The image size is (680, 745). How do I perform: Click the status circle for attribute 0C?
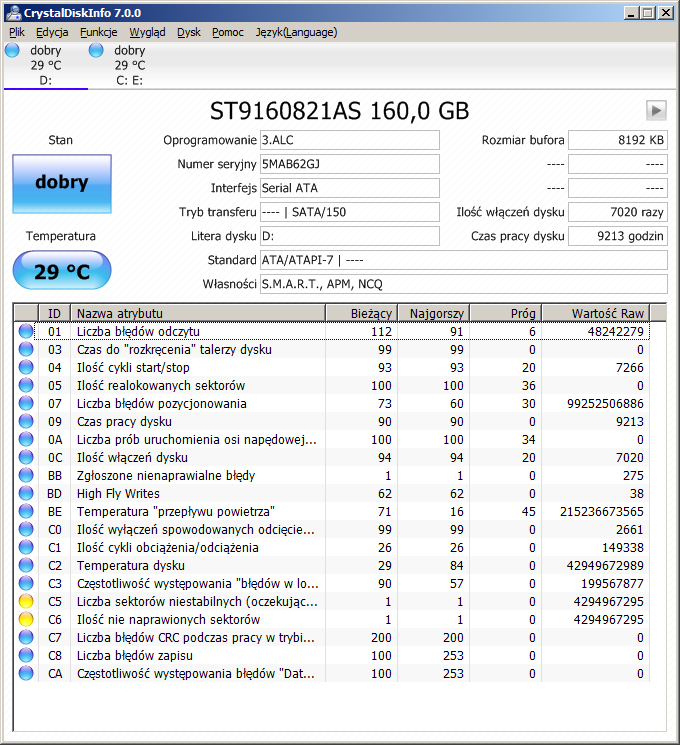coord(26,458)
